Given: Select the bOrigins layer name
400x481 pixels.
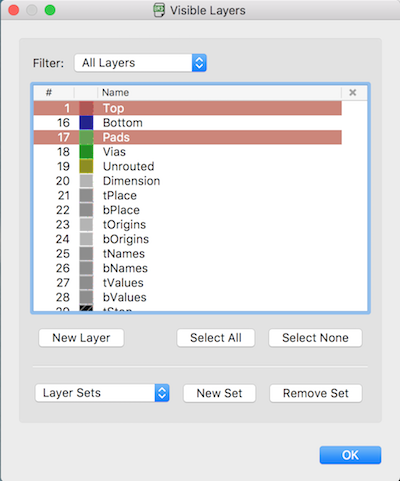Looking at the screenshot, I should [x=126, y=239].
